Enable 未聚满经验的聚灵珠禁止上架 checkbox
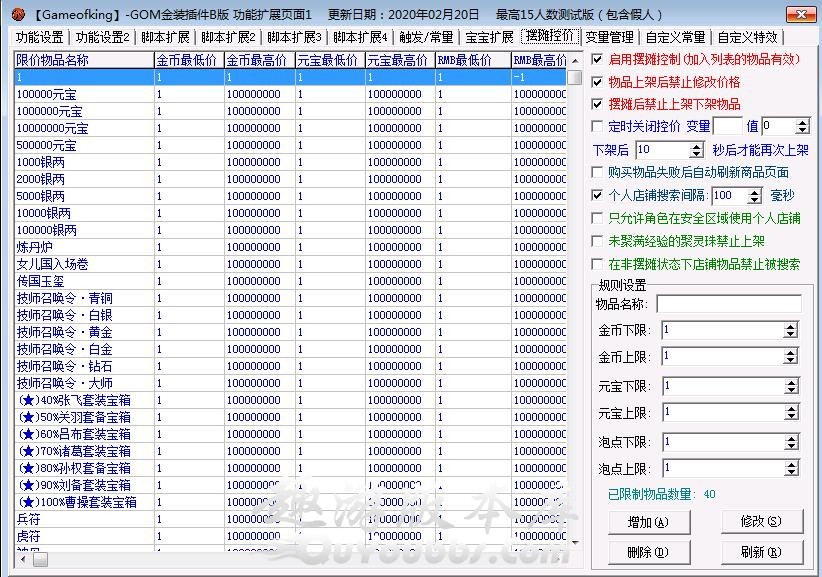 597,241
